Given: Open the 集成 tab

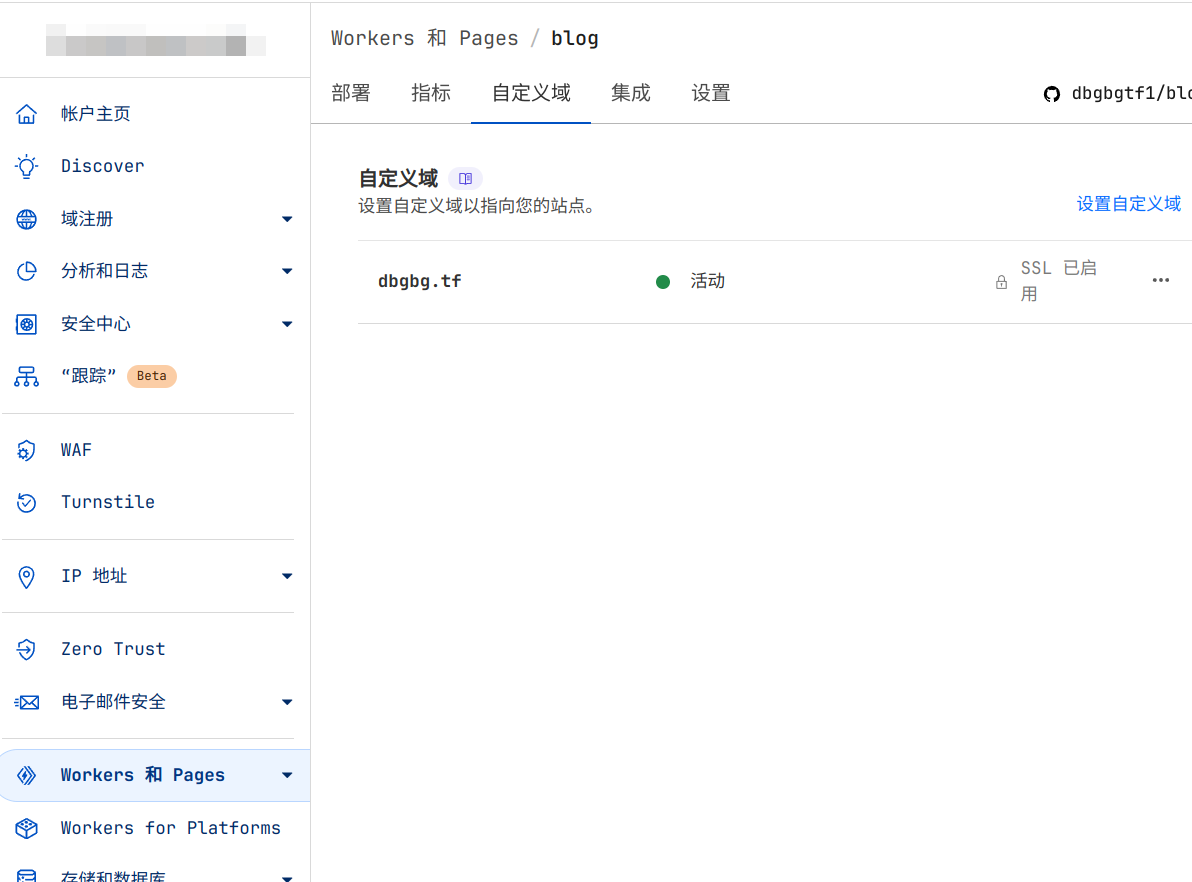Looking at the screenshot, I should pos(631,93).
